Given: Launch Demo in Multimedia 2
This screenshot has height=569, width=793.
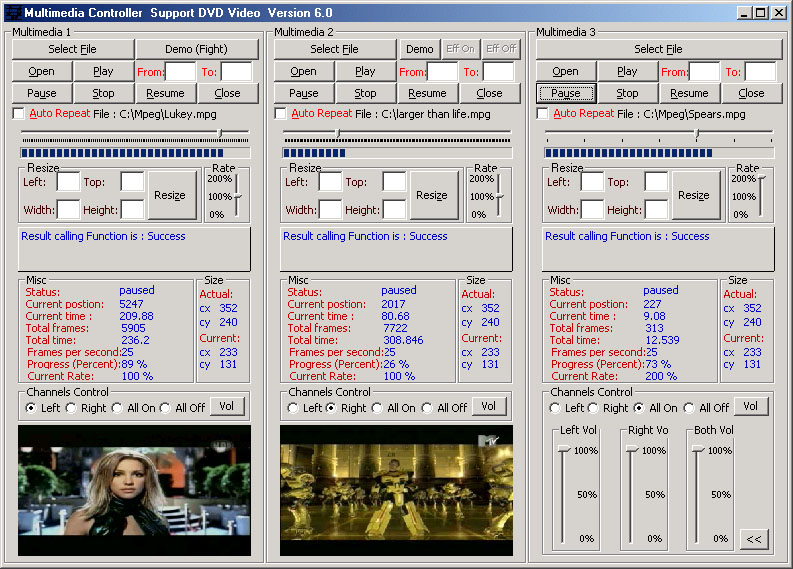Looking at the screenshot, I should [x=420, y=49].
